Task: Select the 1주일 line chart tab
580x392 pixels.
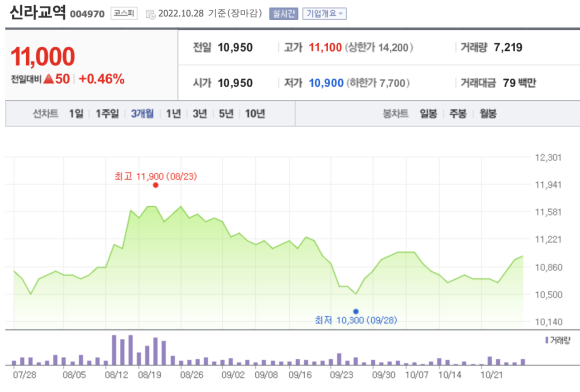Action: point(107,114)
